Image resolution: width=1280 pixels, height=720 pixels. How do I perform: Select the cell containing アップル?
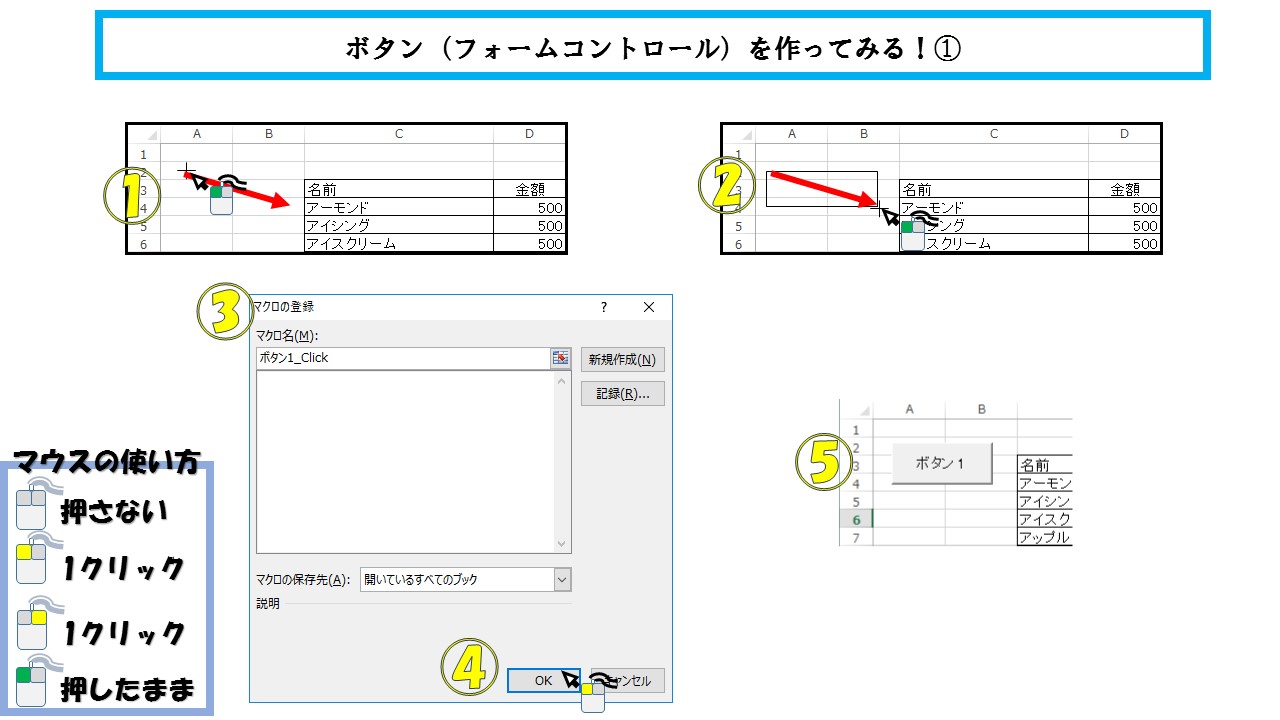1044,537
